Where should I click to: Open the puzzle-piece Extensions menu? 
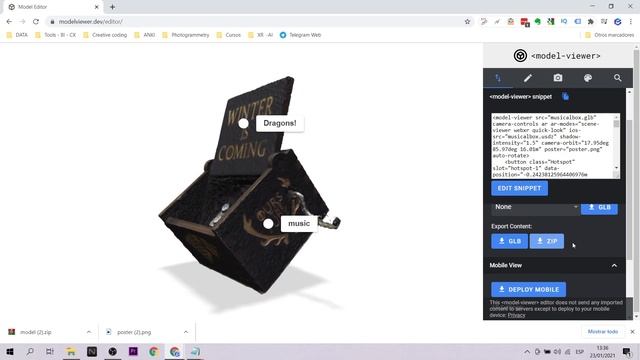(x=591, y=22)
